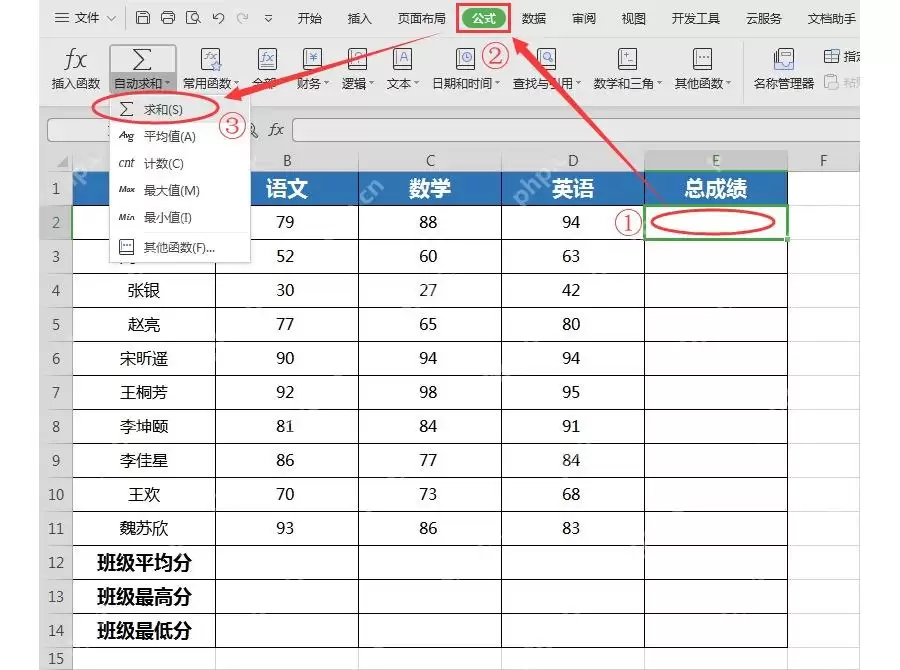
Task: Open the Other Functions icon
Action: 702,59
